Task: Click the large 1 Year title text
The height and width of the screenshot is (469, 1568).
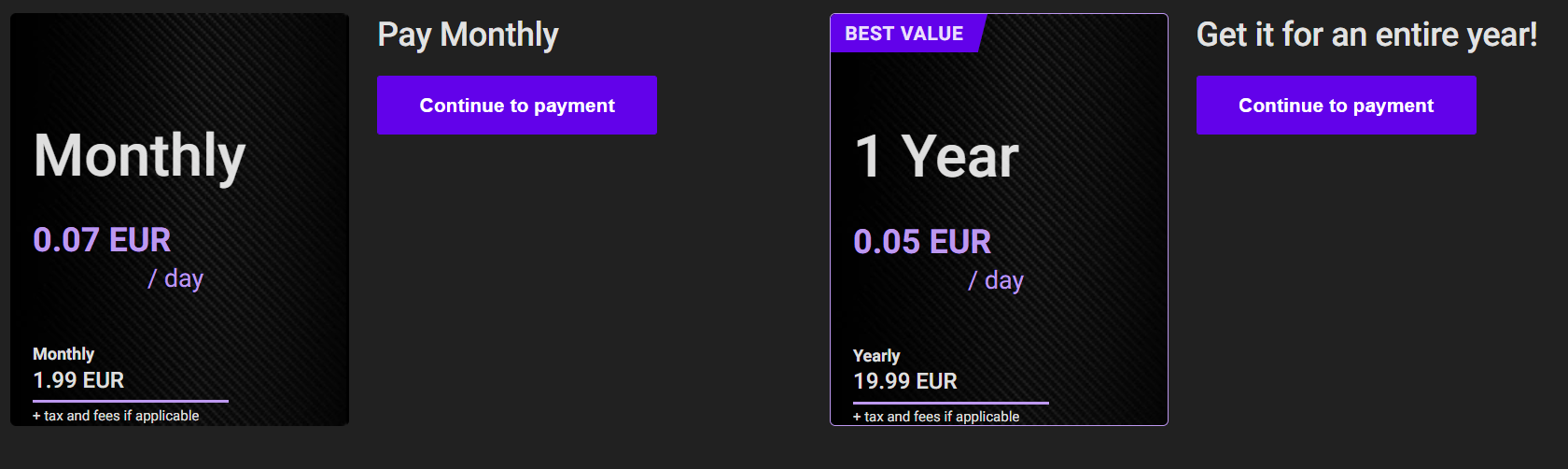Action: pos(936,156)
